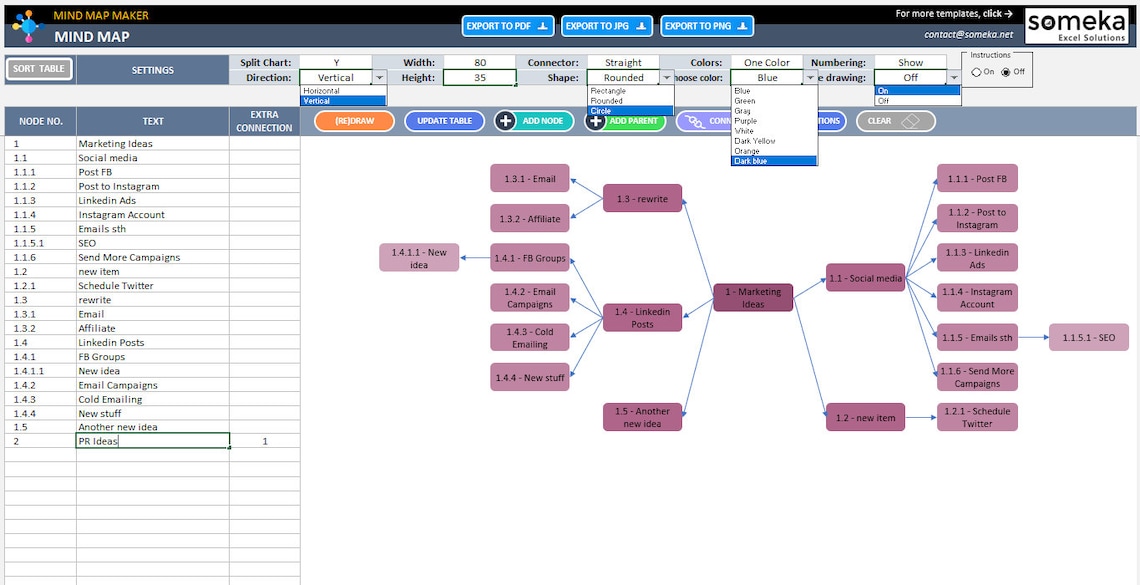Open the Direction dropdown arrow
This screenshot has height=585, width=1140.
tap(379, 77)
